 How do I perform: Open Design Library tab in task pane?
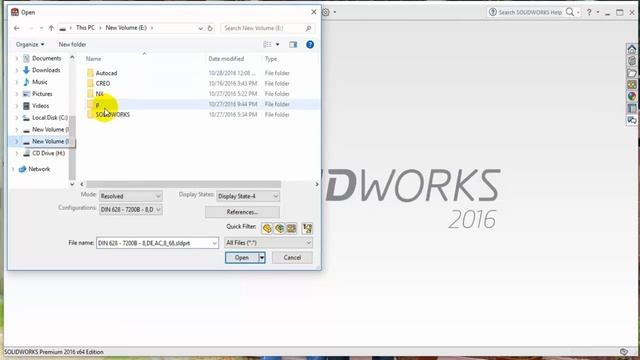(632, 61)
